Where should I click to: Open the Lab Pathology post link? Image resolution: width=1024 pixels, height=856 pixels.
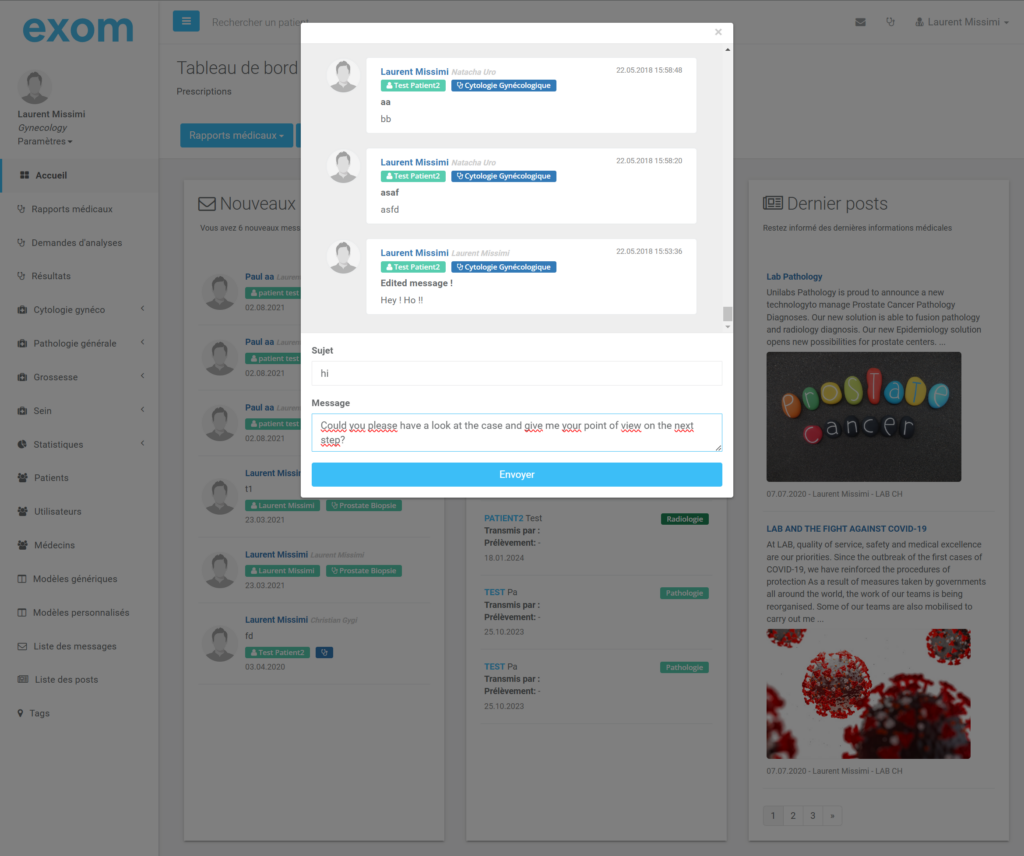pyautogui.click(x=794, y=277)
